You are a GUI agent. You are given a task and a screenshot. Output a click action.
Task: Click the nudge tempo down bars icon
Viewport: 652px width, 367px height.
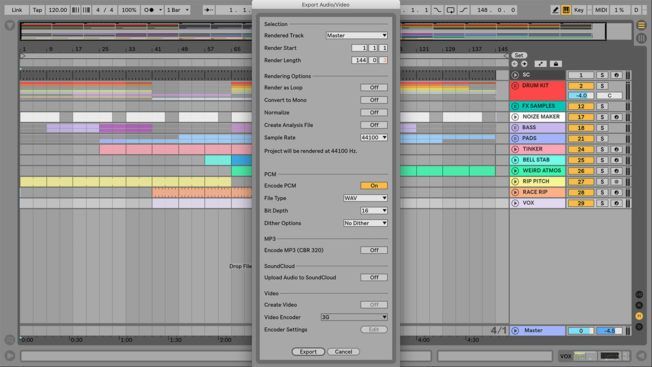click(75, 10)
